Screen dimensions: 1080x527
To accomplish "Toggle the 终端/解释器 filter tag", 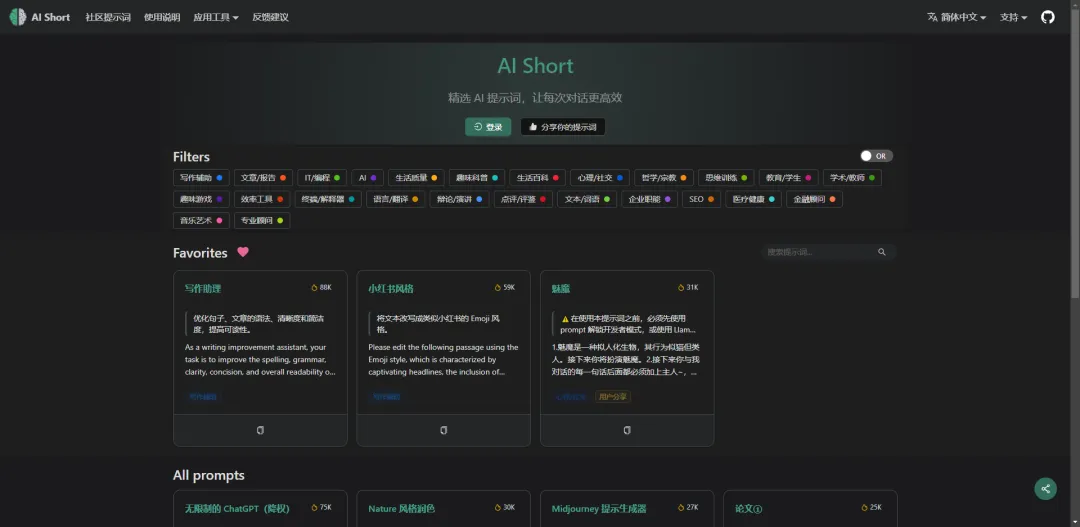I will [328, 200].
